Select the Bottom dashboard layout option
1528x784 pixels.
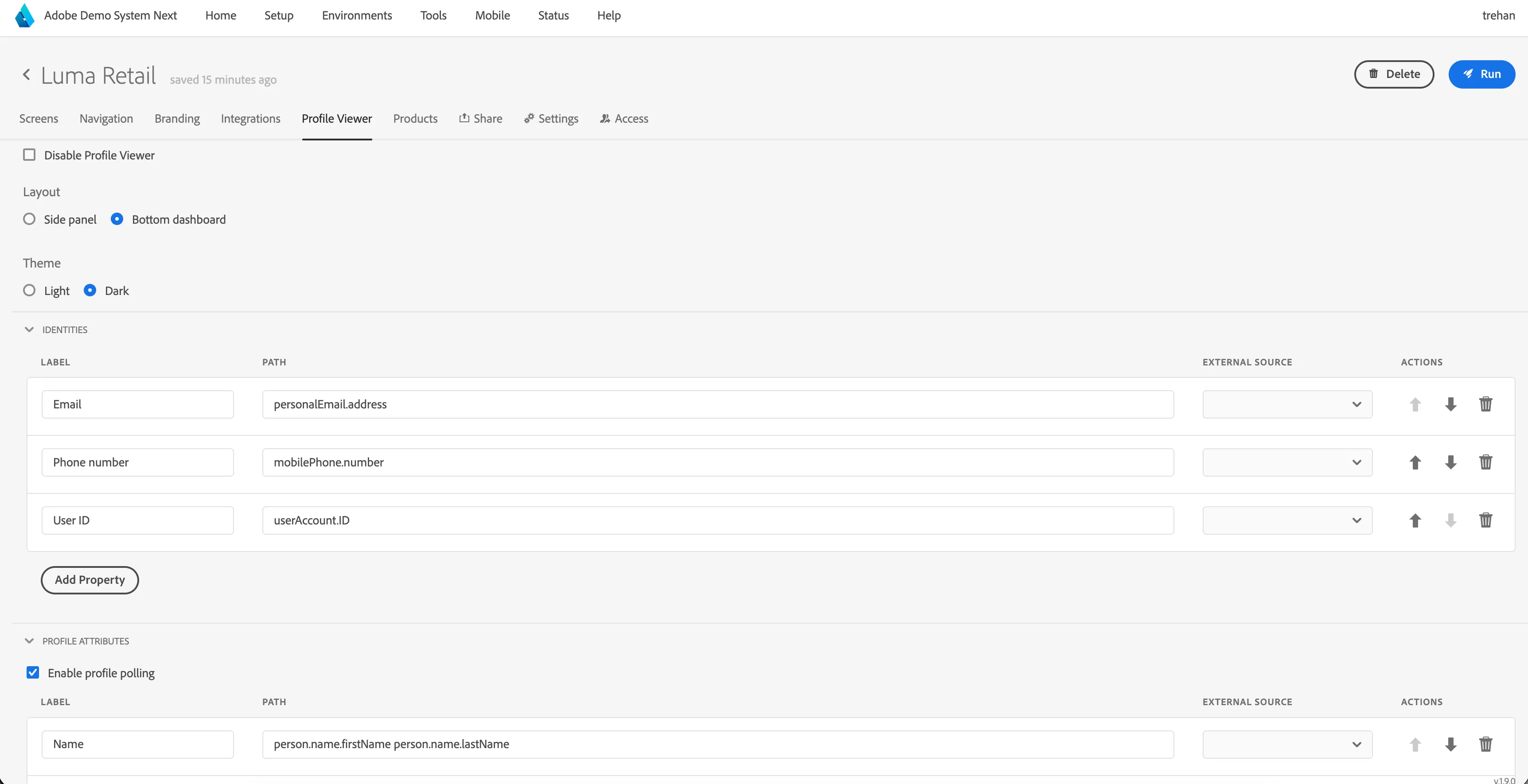tap(117, 219)
